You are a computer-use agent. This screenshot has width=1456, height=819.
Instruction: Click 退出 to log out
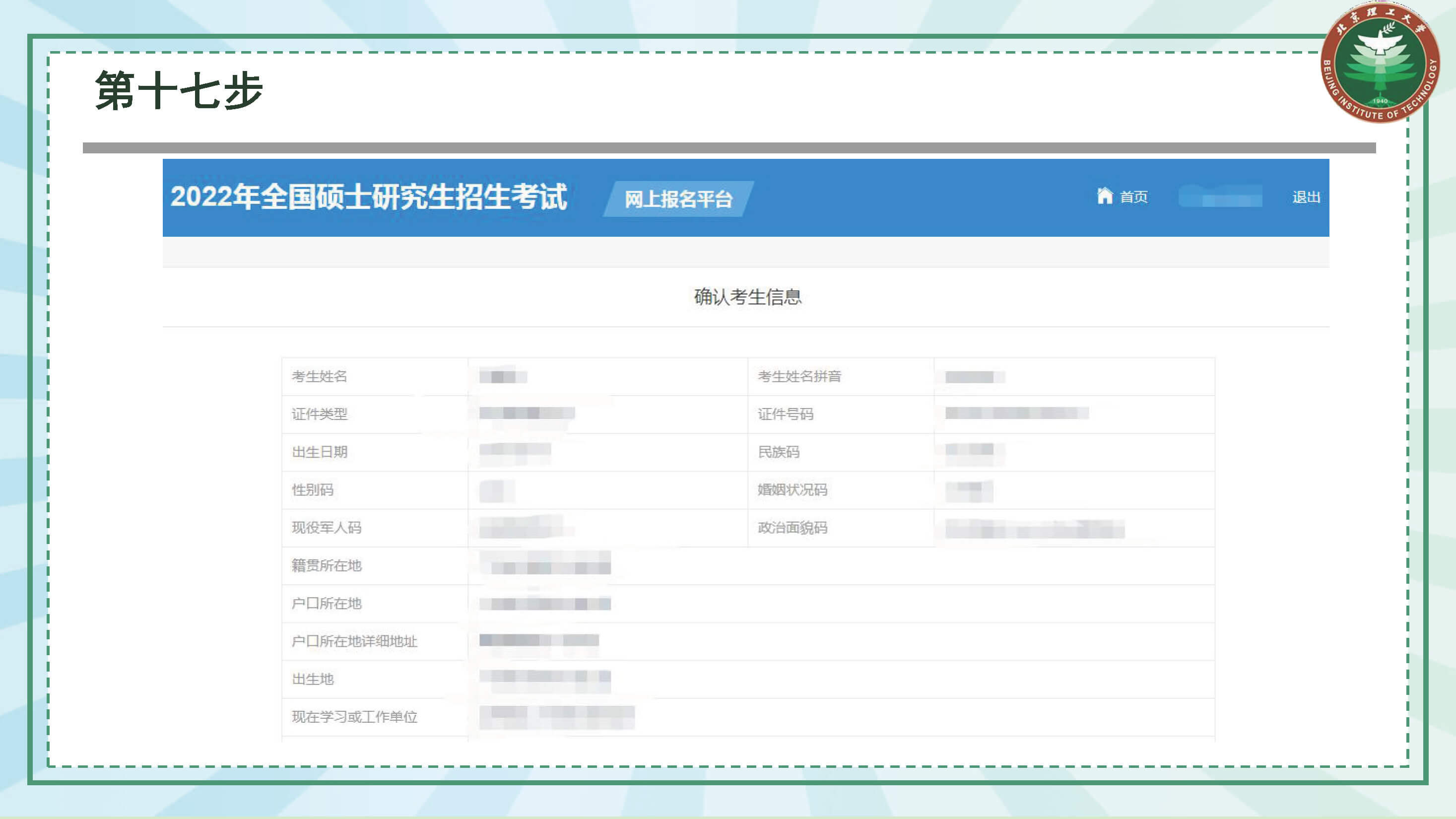[x=1306, y=197]
